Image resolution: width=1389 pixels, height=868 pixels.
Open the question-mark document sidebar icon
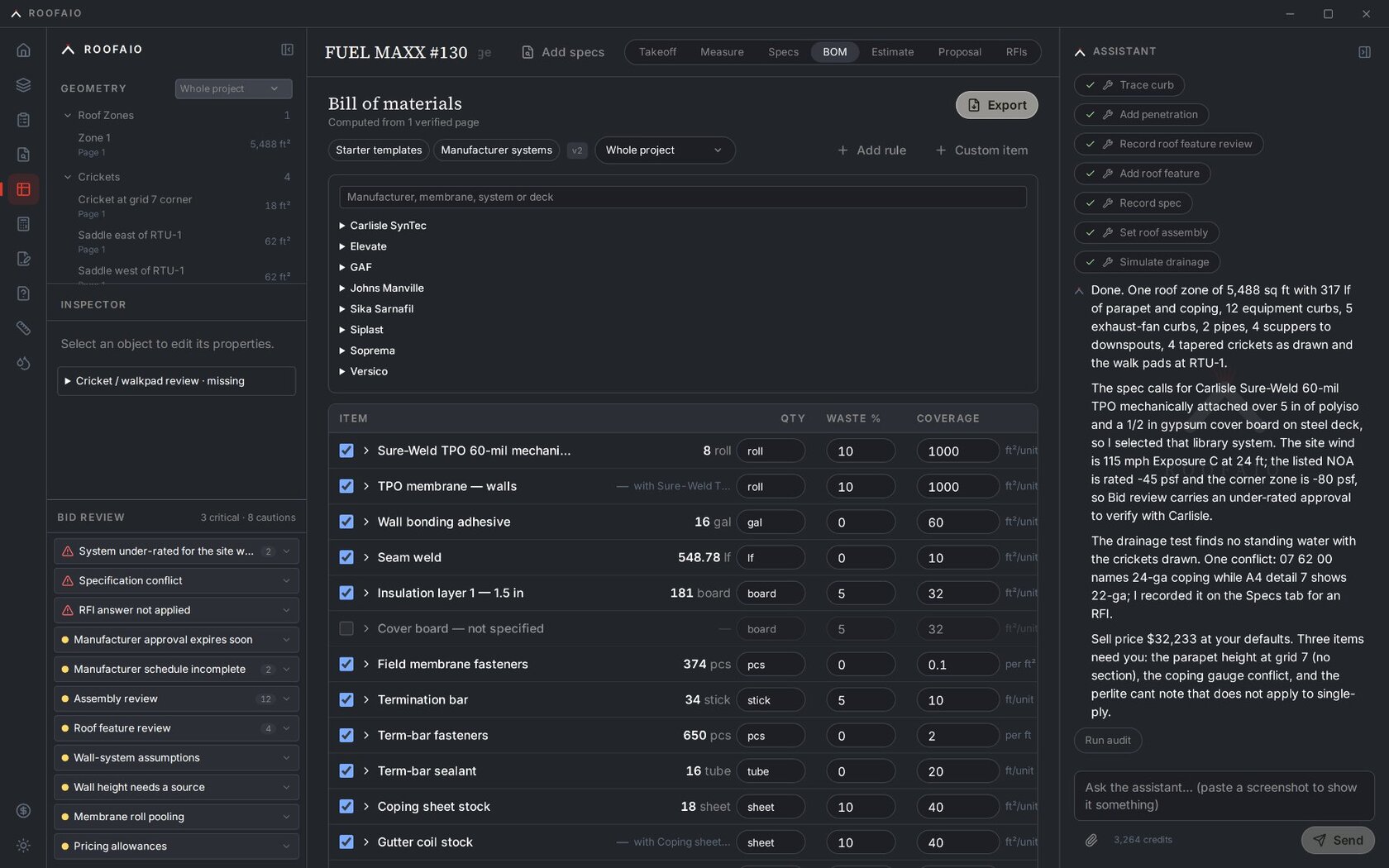(x=23, y=293)
